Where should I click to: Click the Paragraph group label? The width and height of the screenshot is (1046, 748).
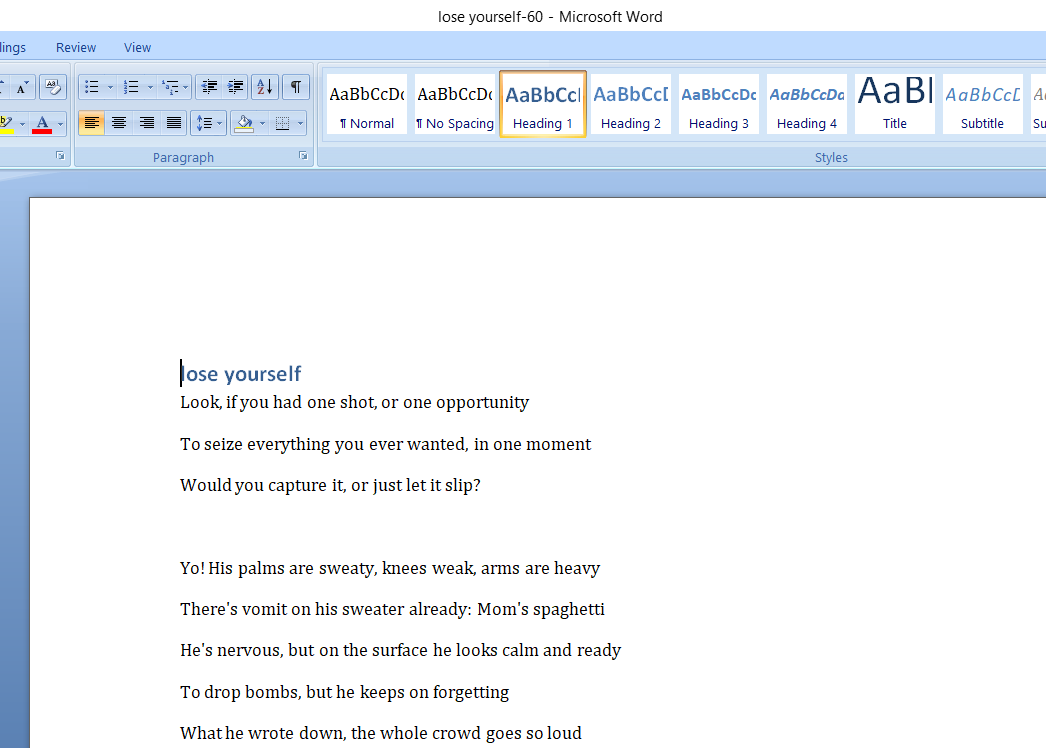[x=183, y=157]
